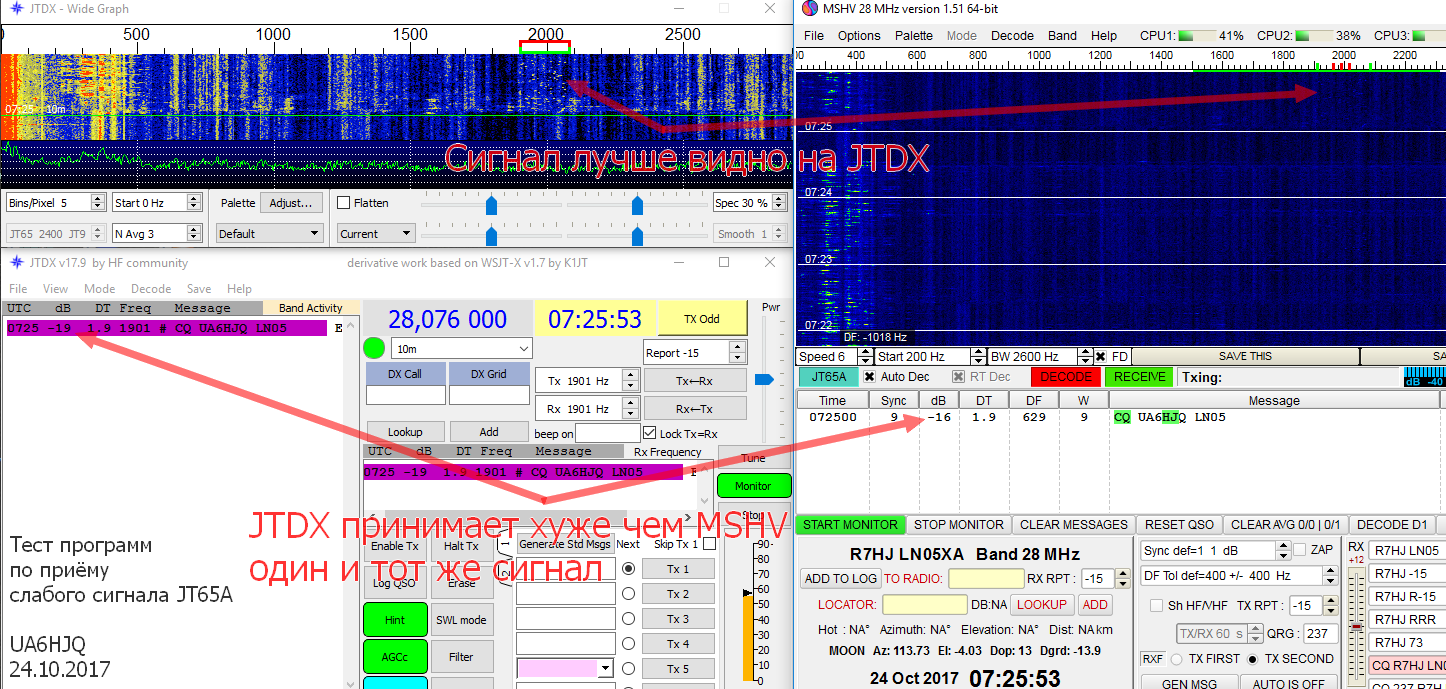Open the View menu in JTDX
The image size is (1446, 689).
(56, 289)
